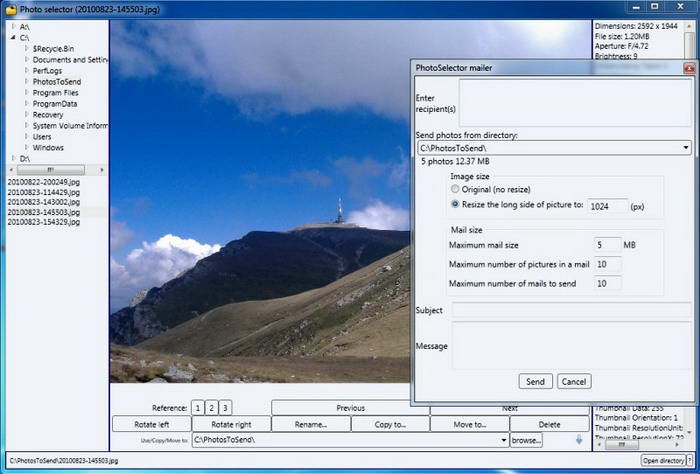Click the Delete button
This screenshot has width=700, height=474.
point(550,424)
